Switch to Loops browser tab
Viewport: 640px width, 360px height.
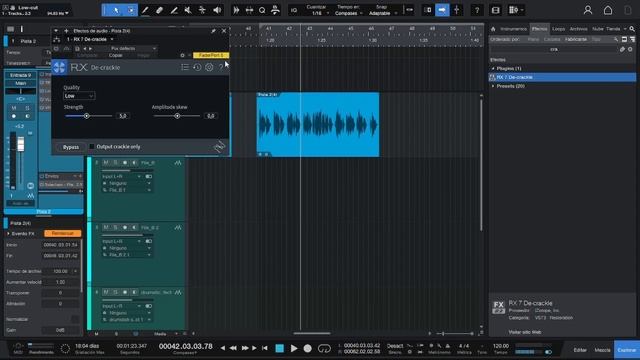[558, 29]
